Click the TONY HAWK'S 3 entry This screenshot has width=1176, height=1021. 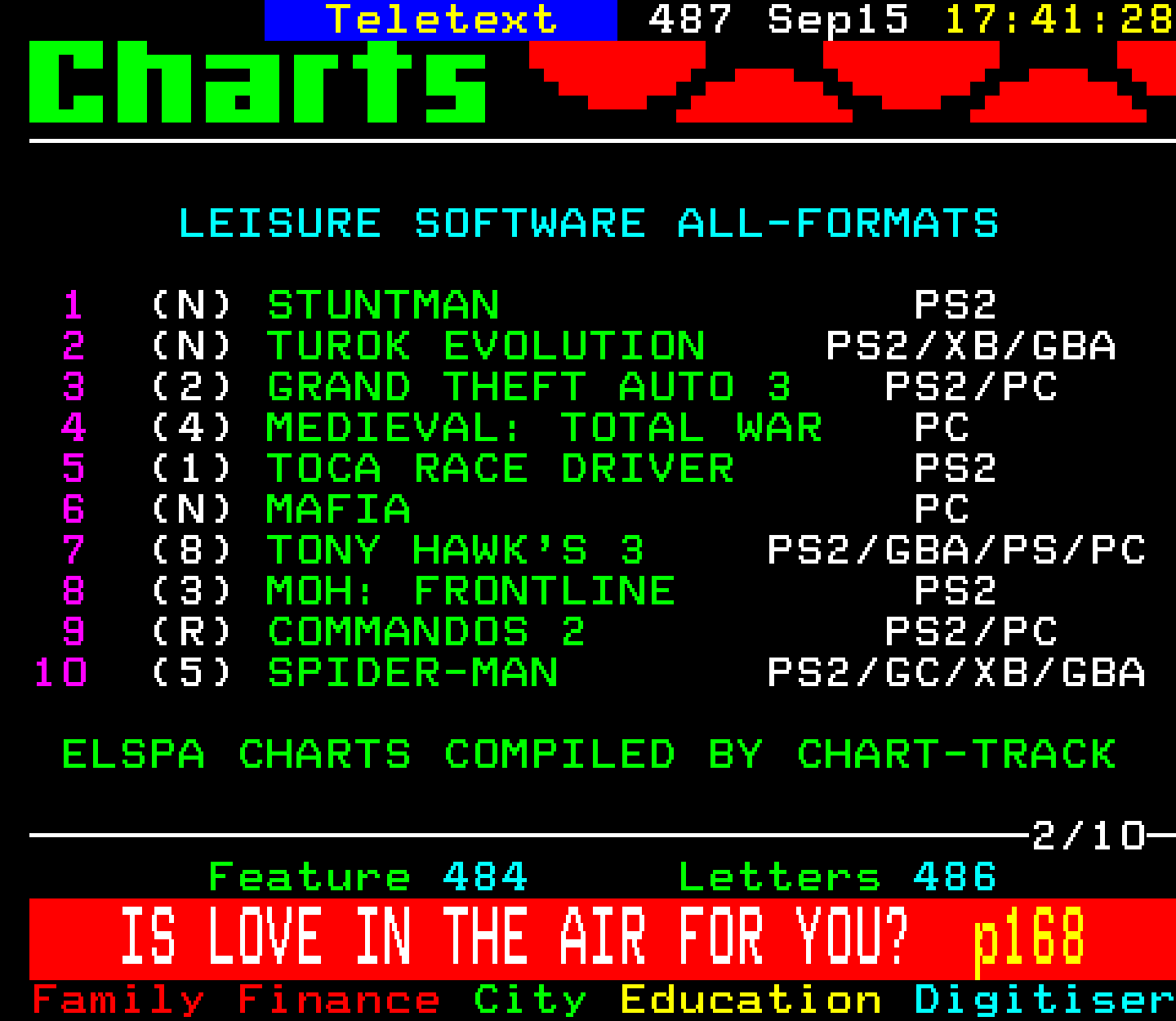pyautogui.click(x=456, y=551)
